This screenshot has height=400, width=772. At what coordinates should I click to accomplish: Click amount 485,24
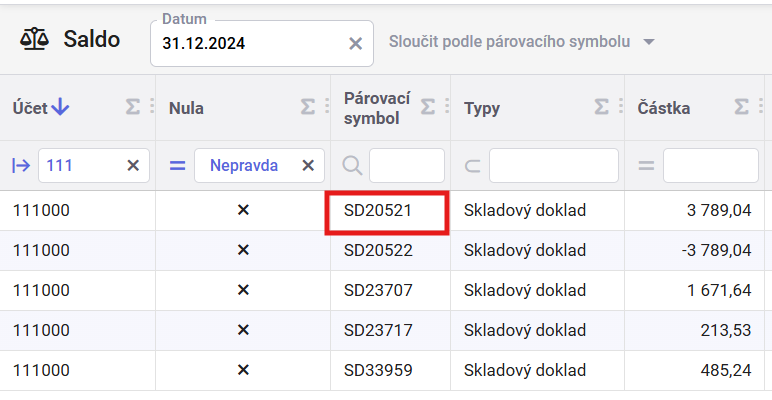pos(726,370)
